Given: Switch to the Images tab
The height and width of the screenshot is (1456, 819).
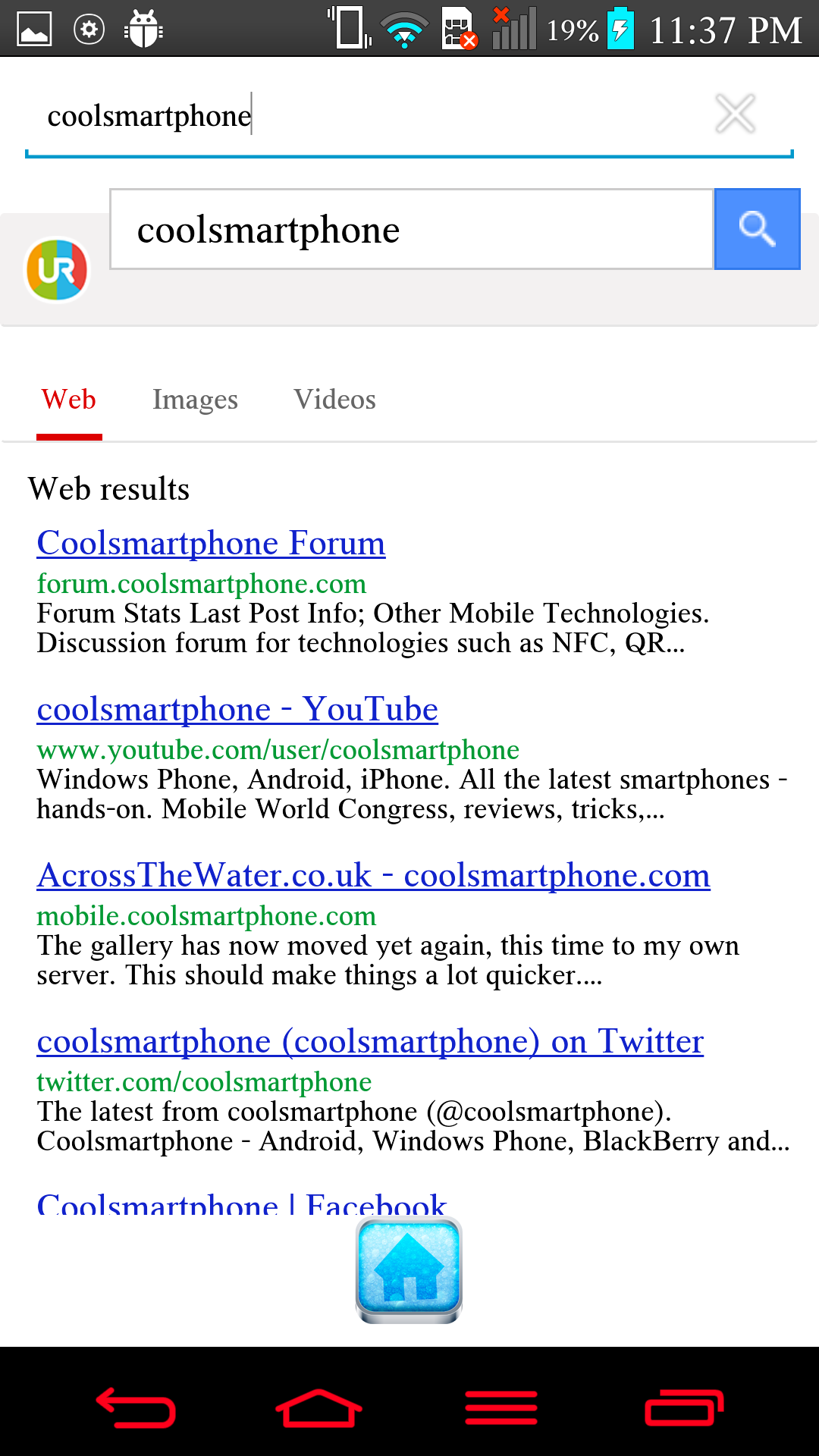Looking at the screenshot, I should point(195,400).
